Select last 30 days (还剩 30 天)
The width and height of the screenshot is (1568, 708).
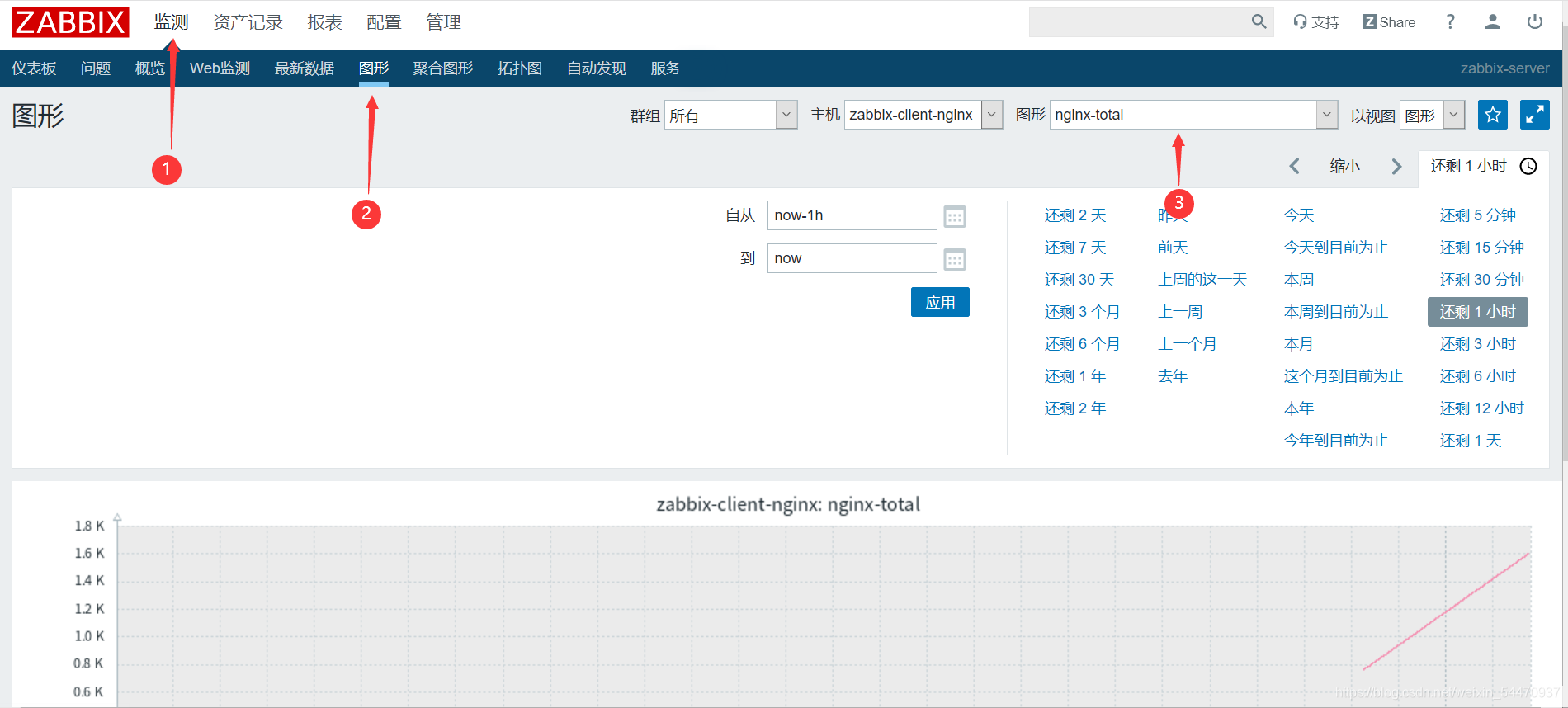1079,280
